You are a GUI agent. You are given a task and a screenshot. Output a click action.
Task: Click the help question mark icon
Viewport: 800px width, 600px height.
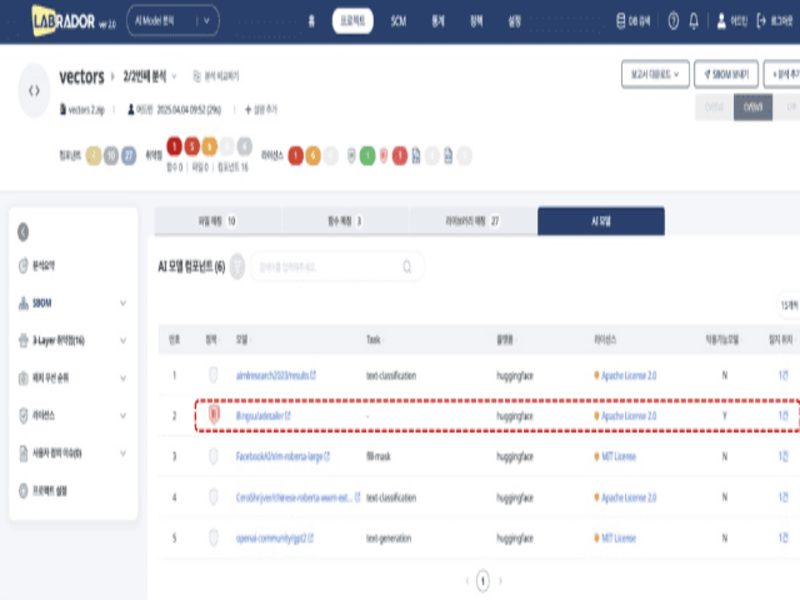point(673,20)
